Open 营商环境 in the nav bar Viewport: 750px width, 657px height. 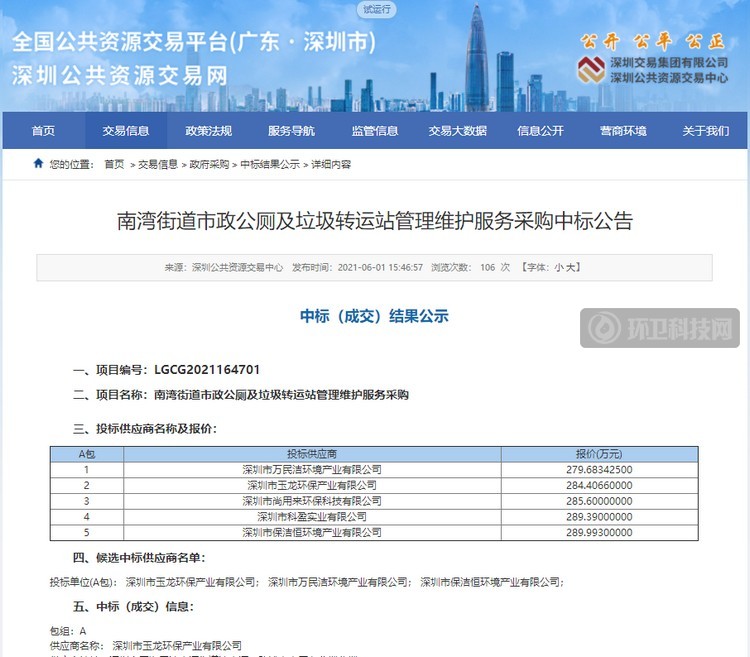click(x=623, y=131)
